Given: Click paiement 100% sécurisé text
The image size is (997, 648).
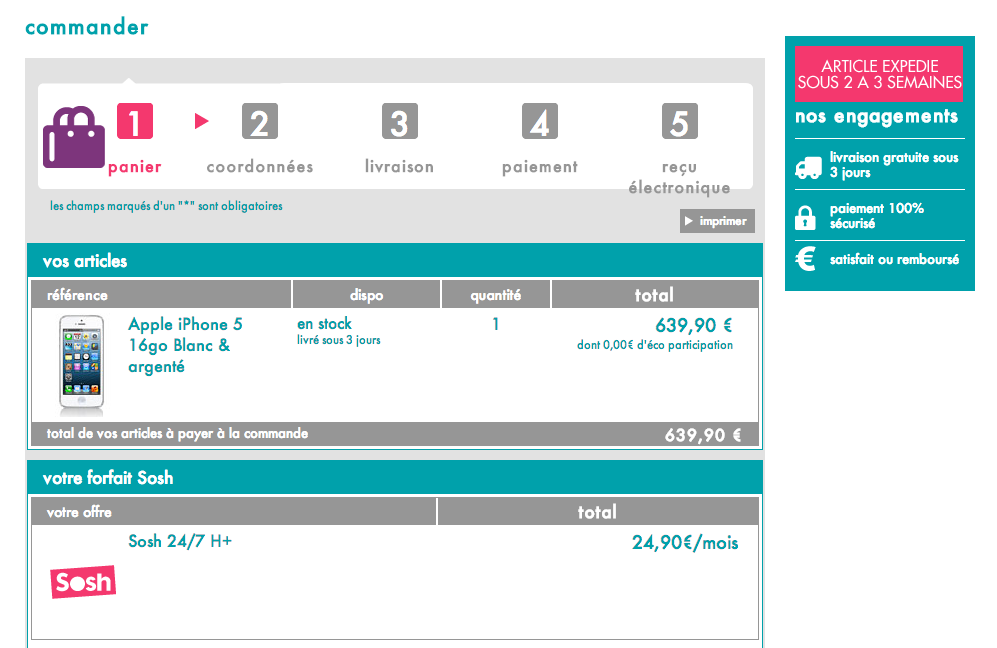Looking at the screenshot, I should [876, 216].
